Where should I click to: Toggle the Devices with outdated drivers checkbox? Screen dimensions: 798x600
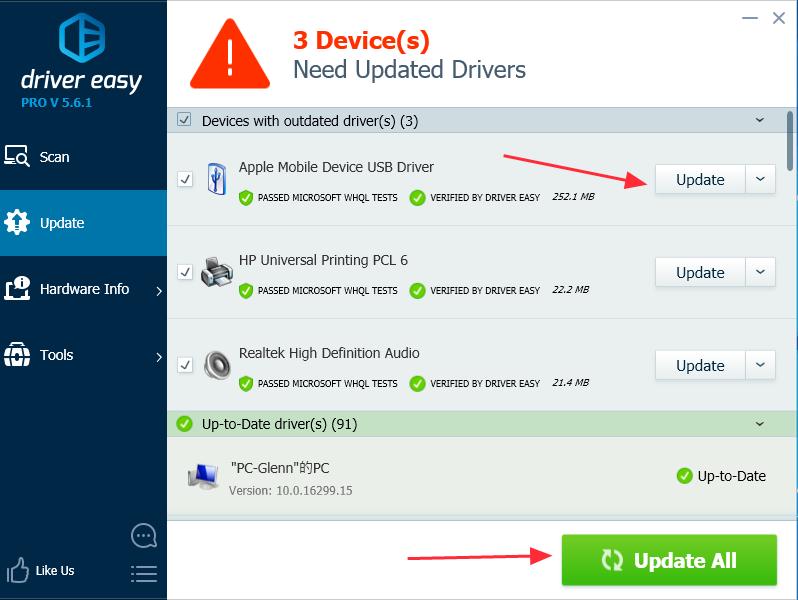(x=184, y=120)
